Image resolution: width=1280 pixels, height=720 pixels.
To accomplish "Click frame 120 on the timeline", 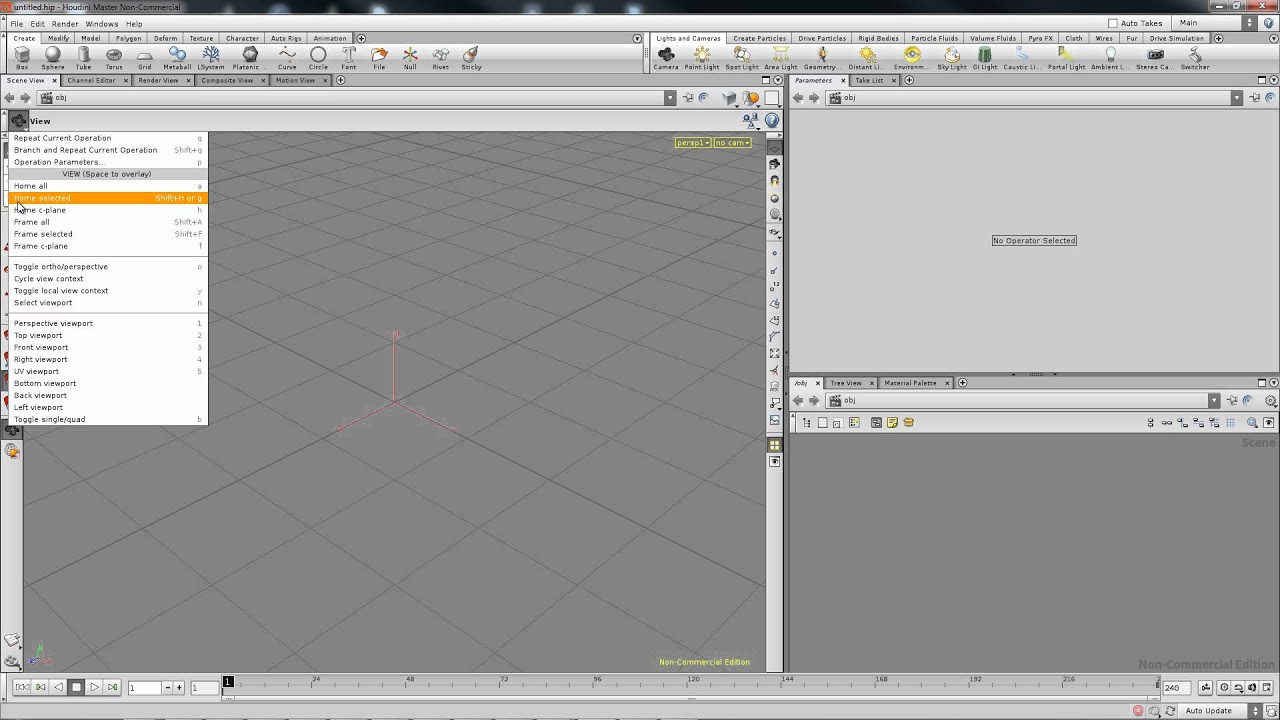I will [x=693, y=683].
